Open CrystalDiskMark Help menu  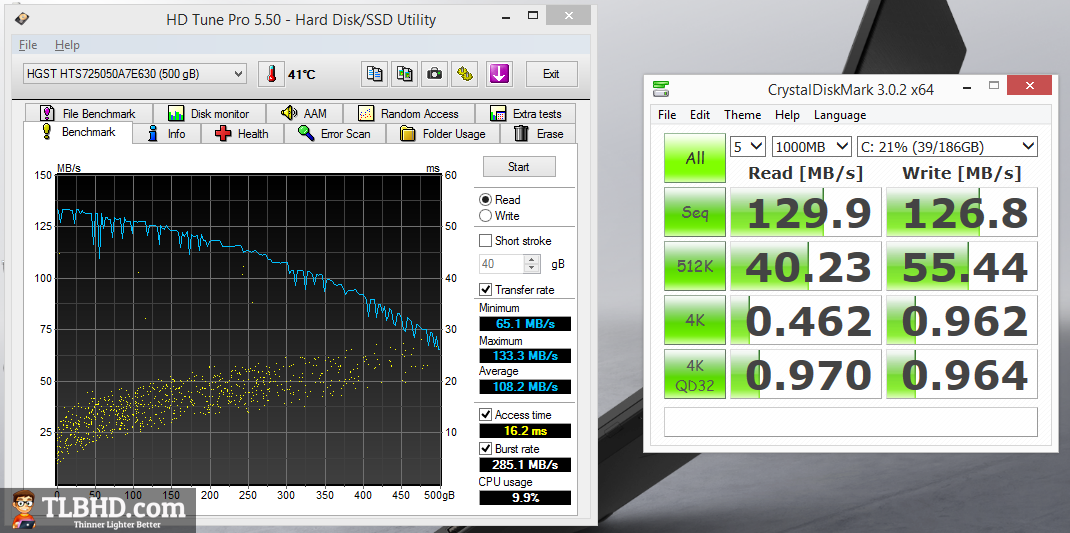(x=787, y=115)
